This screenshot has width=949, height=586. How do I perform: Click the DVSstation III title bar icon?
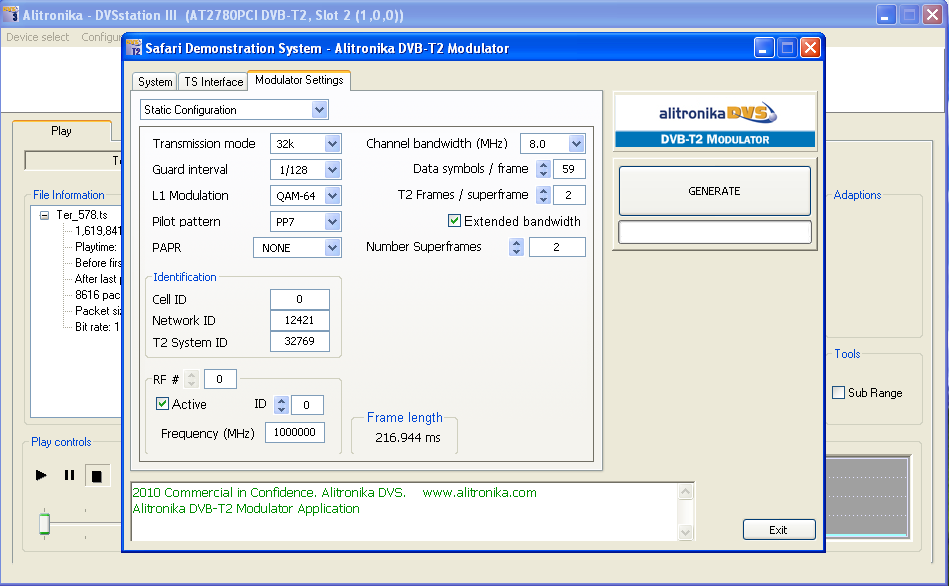(x=11, y=15)
